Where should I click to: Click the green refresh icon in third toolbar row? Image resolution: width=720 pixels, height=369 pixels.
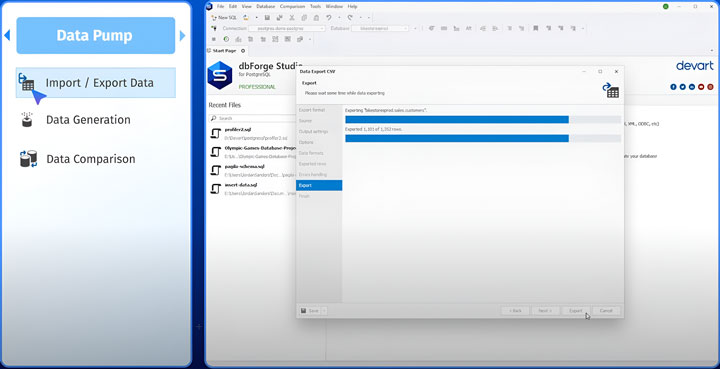[226, 39]
